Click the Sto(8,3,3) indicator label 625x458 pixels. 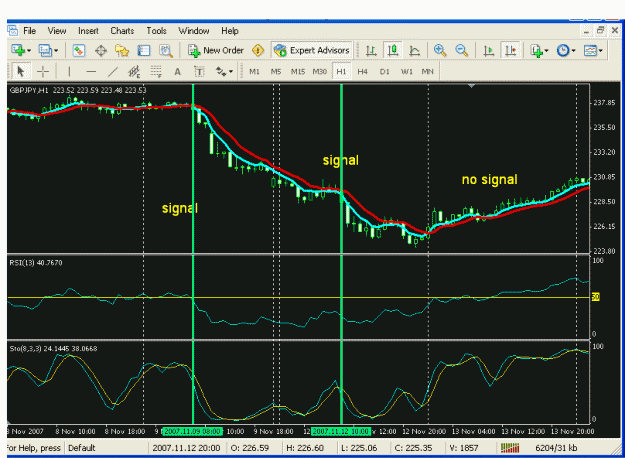[x=53, y=349]
